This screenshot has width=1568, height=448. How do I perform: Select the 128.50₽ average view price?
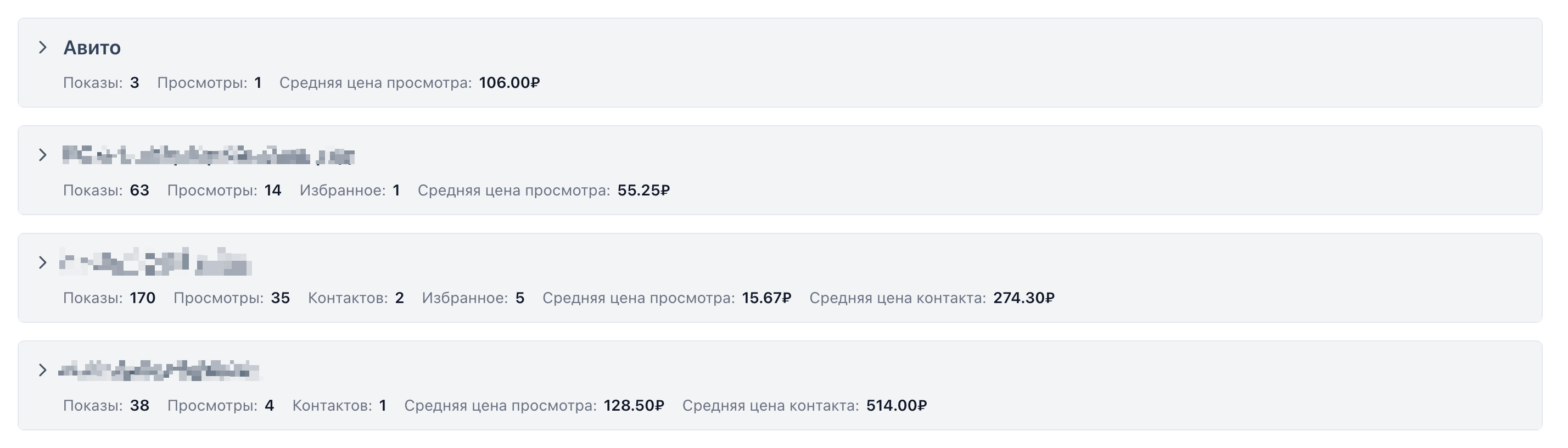point(634,406)
